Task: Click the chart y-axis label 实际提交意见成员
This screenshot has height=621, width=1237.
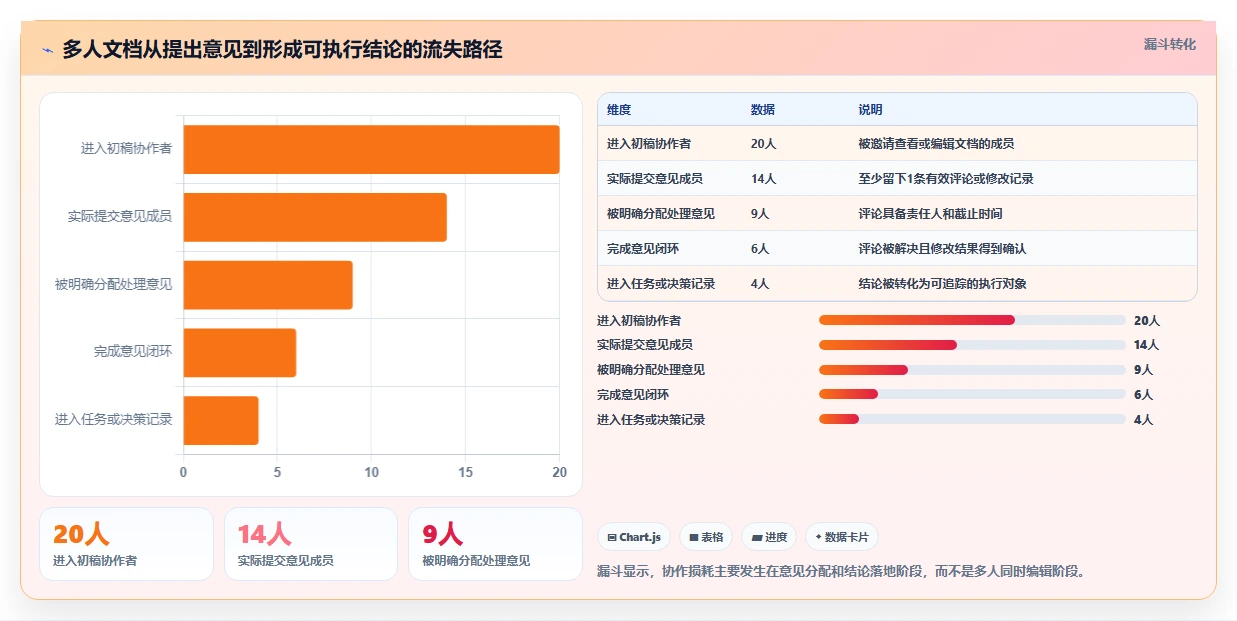Action: 120,217
